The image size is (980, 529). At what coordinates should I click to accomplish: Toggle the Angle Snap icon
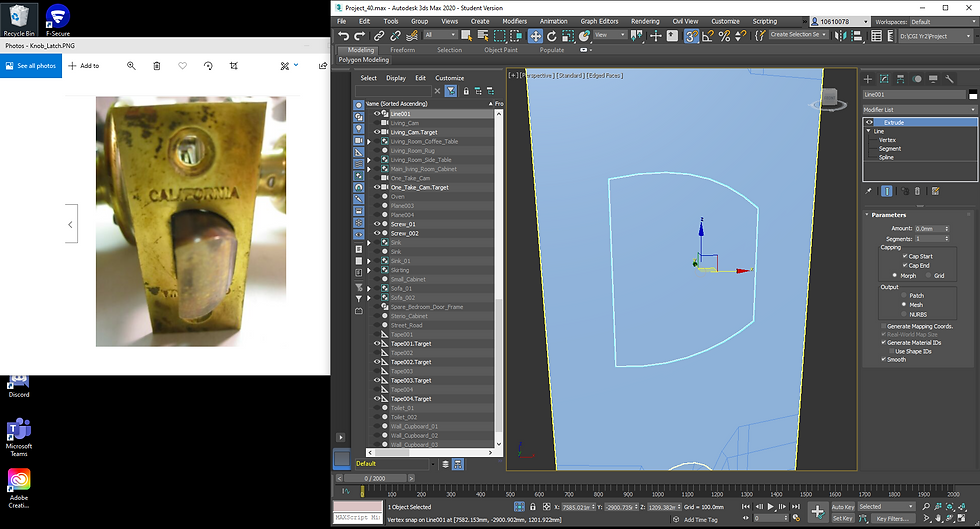(x=708, y=36)
